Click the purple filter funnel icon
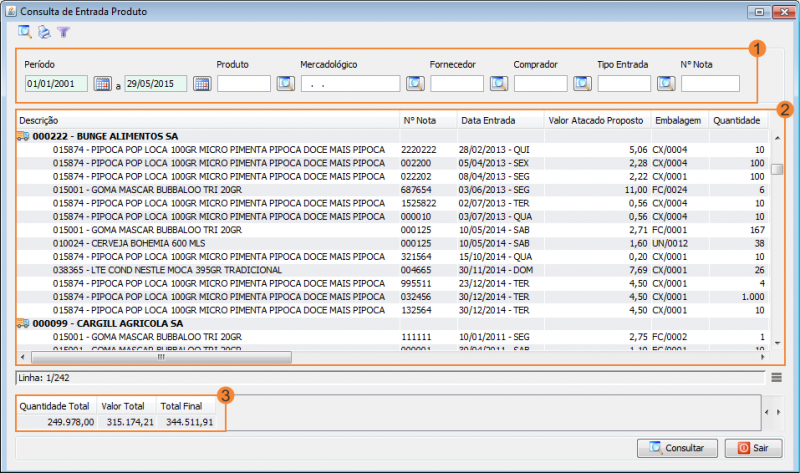Screen dimensions: 800x473 click(63, 33)
